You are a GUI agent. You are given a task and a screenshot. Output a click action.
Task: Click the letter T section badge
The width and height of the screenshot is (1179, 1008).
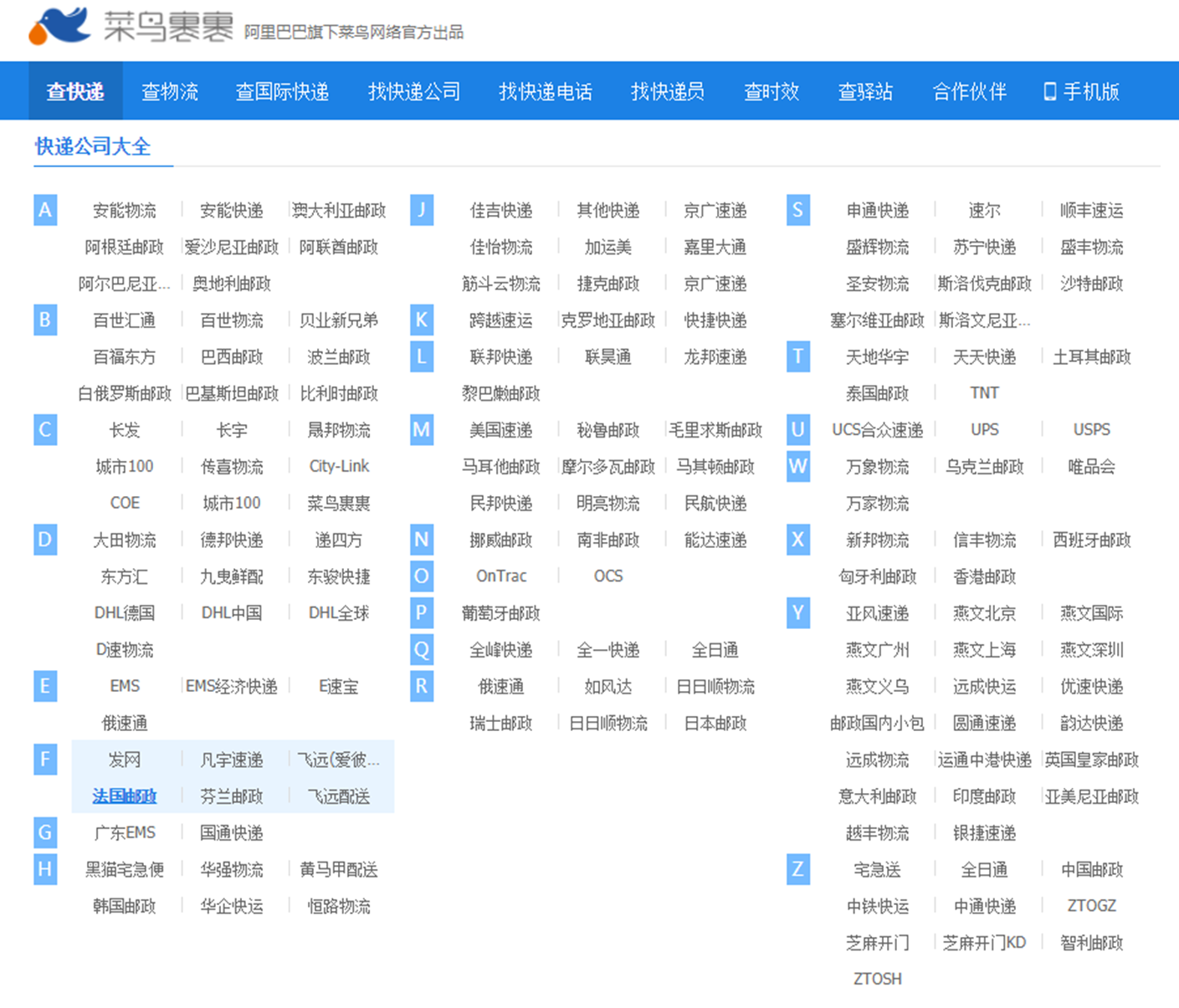797,356
